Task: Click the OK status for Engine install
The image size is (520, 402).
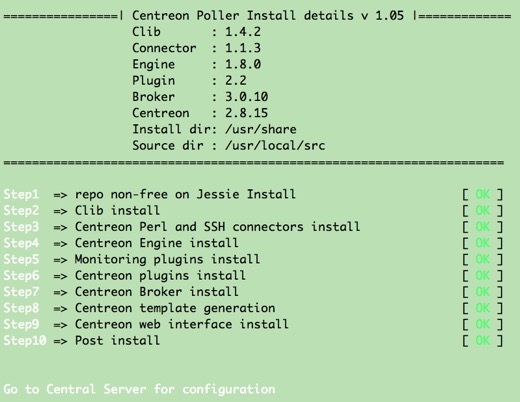Action: (x=483, y=243)
